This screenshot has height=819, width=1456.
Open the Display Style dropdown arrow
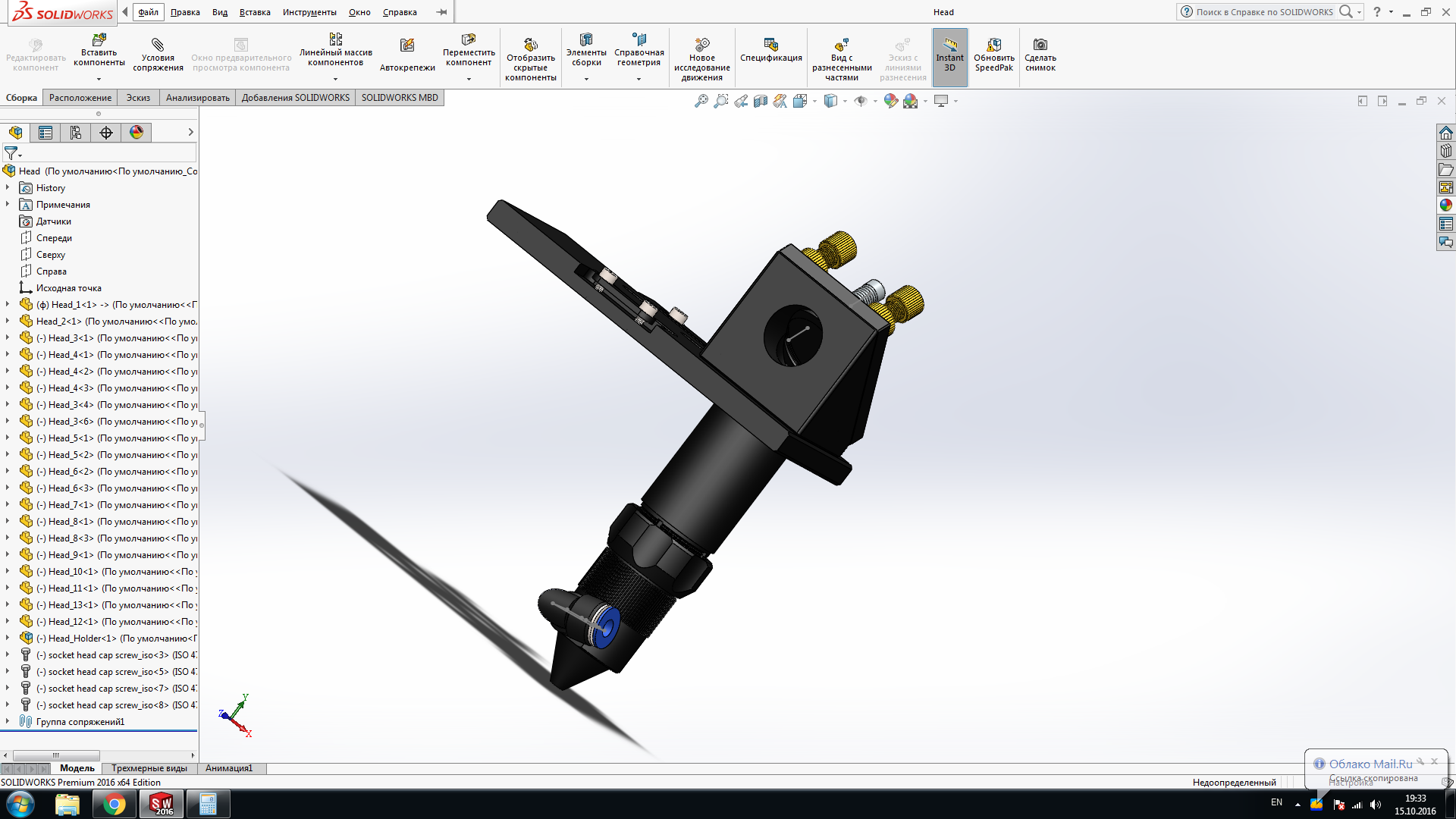pos(845,101)
